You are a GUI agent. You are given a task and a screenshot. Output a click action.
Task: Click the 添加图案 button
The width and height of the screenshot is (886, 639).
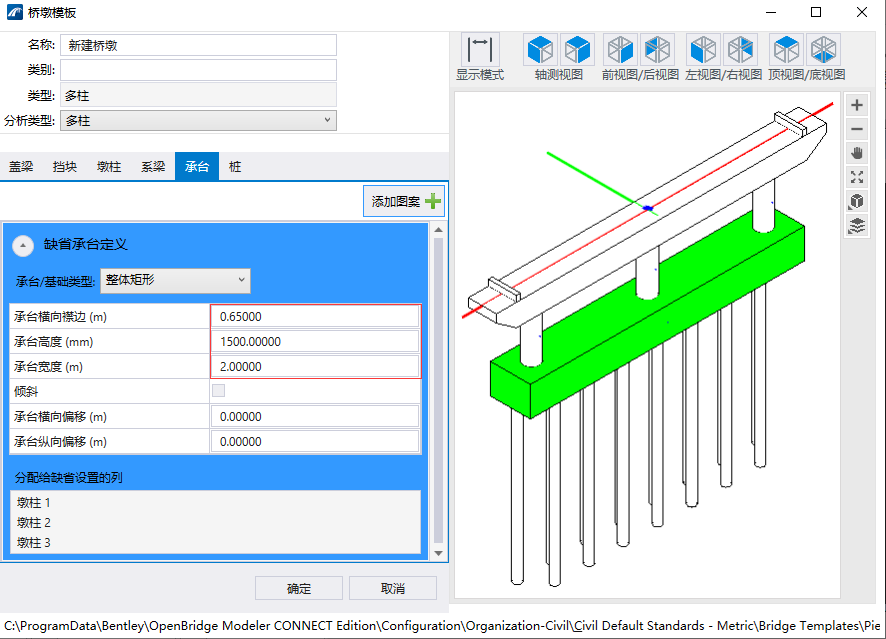click(404, 202)
